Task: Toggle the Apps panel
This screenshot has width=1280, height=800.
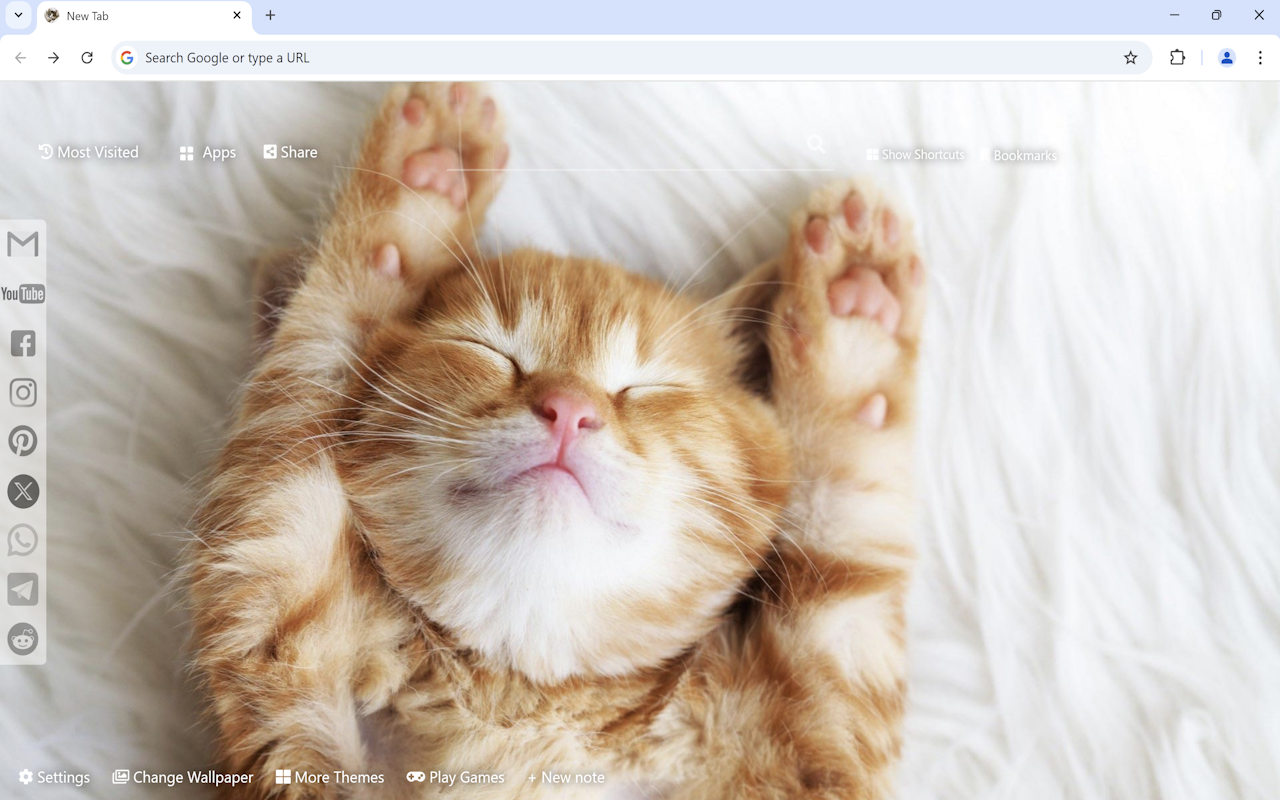Action: pyautogui.click(x=206, y=152)
